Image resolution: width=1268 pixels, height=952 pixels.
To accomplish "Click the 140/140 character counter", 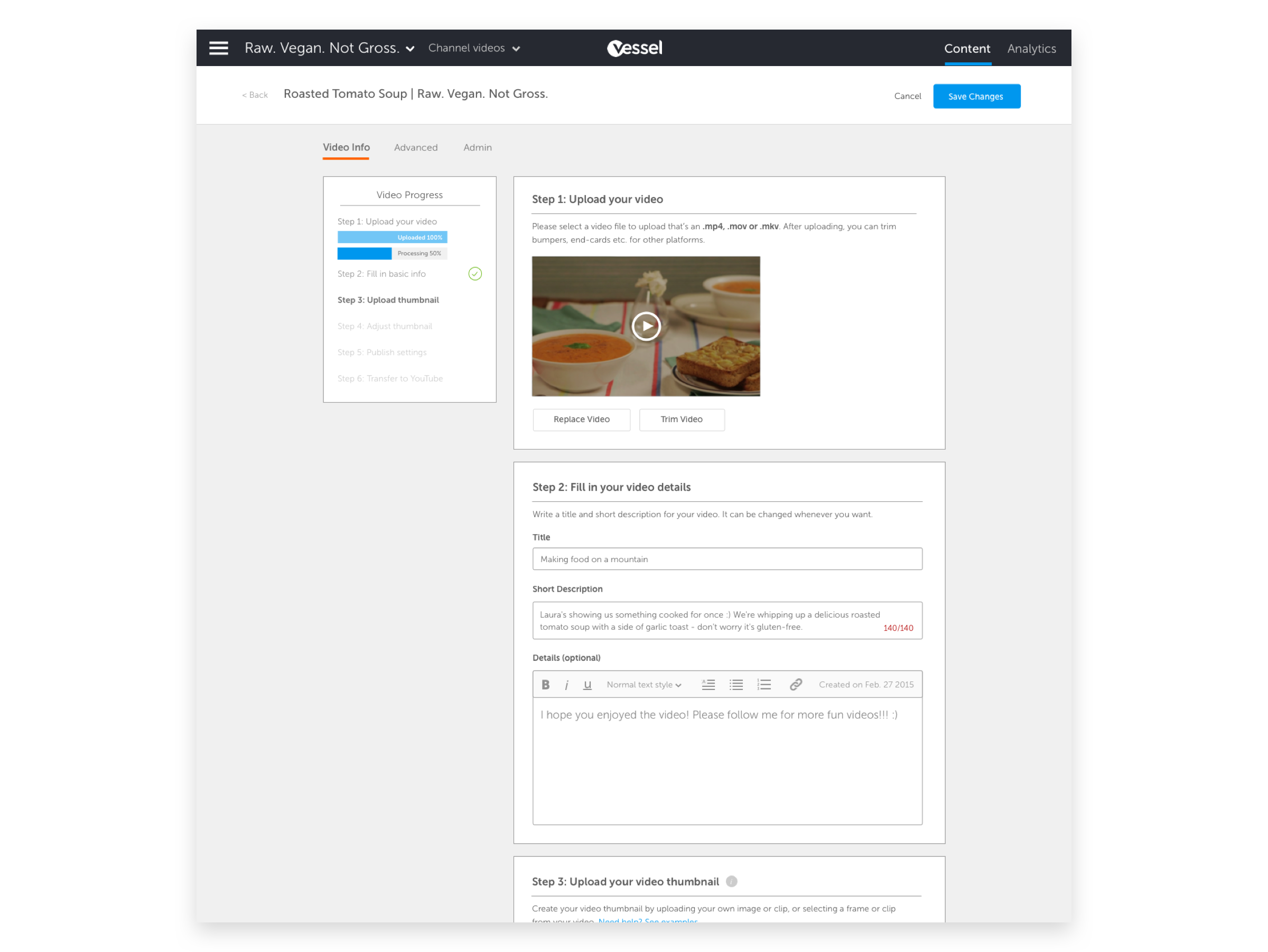I will click(898, 628).
